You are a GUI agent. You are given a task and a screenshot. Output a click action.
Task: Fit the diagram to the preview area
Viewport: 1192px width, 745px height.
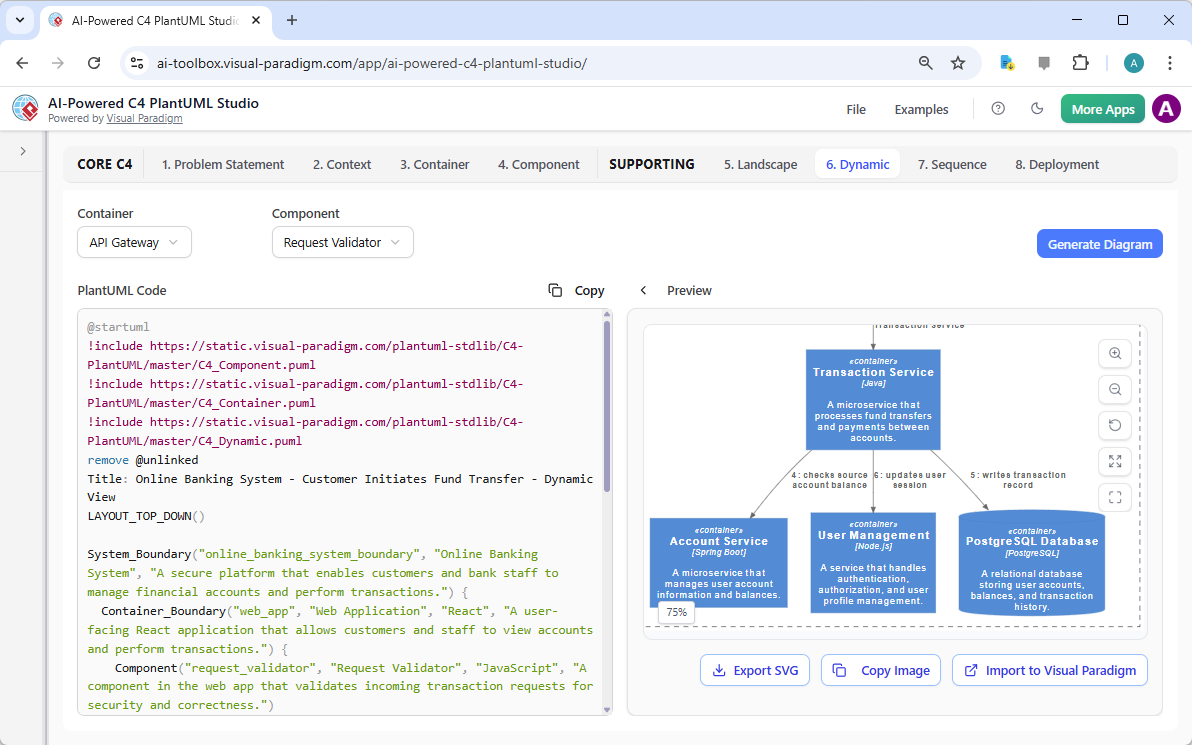[x=1114, y=461]
